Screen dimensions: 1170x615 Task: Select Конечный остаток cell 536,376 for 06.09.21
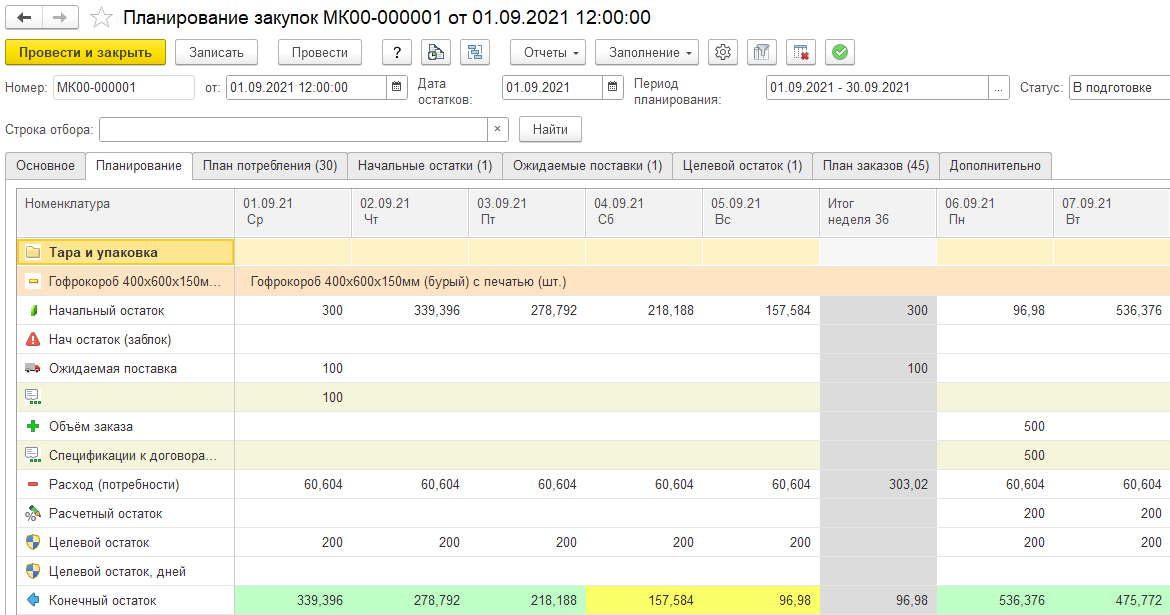[x=995, y=600]
